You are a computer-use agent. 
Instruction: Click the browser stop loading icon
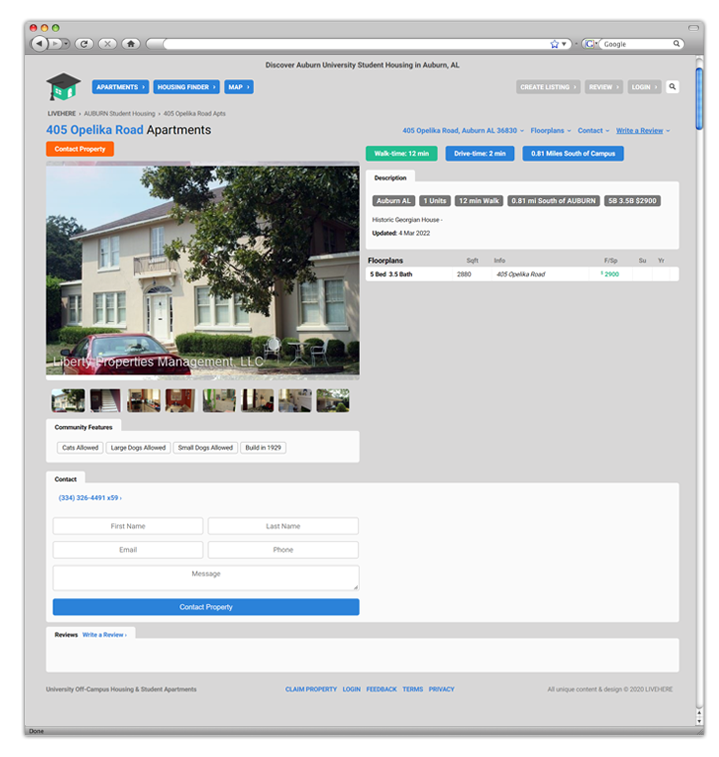[107, 44]
